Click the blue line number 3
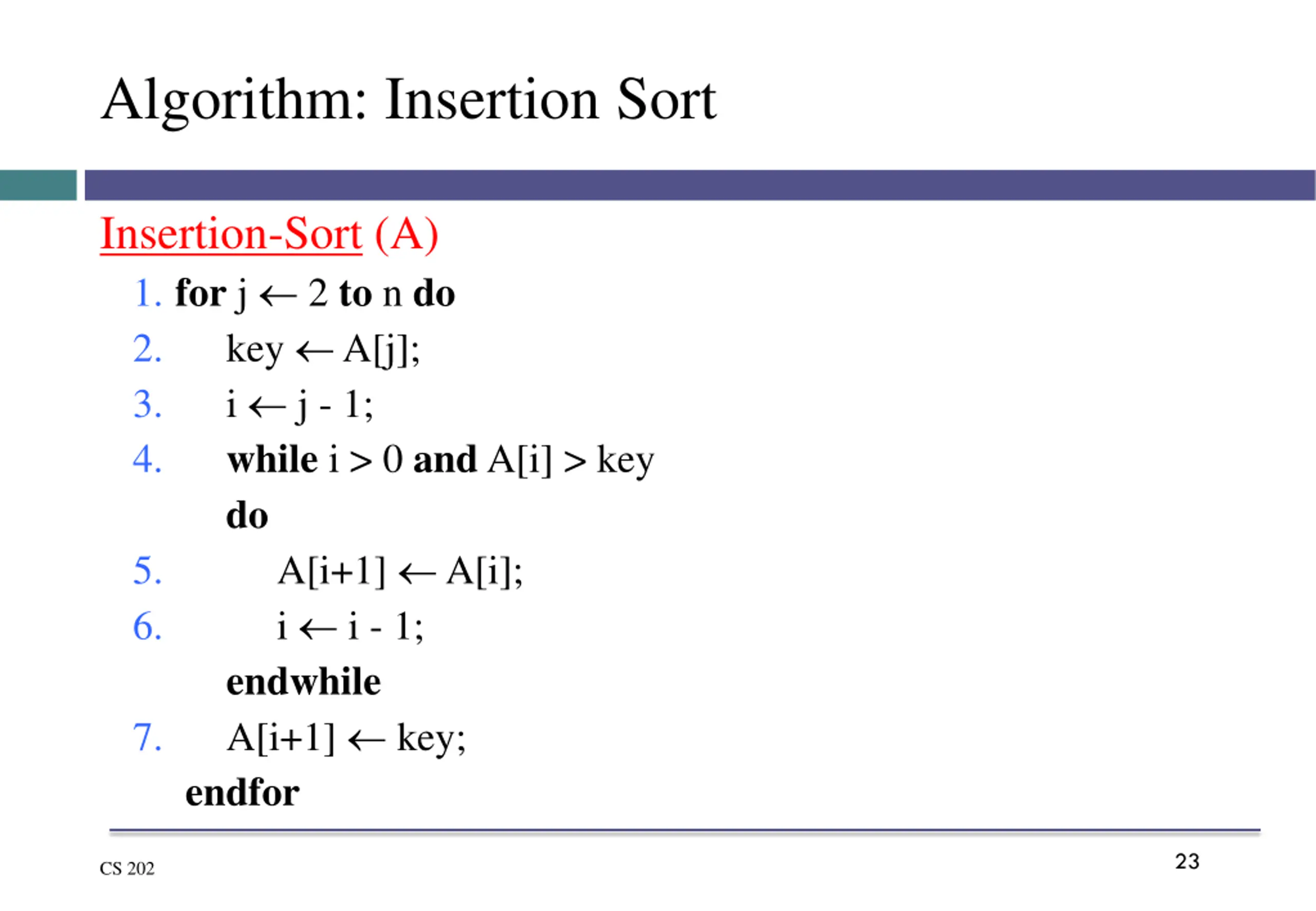Image resolution: width=1316 pixels, height=911 pixels. tap(147, 404)
